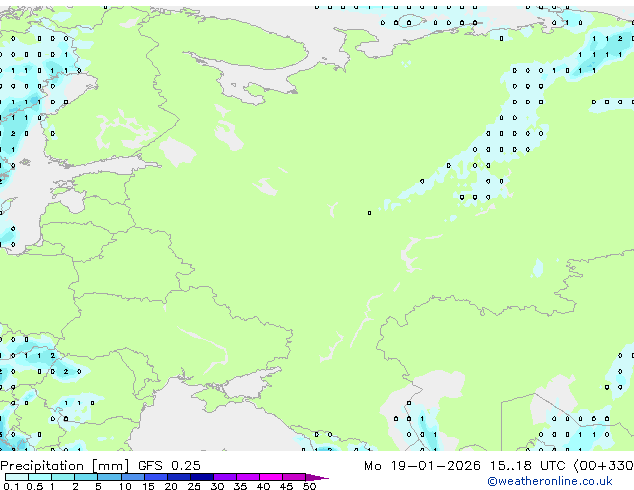The width and height of the screenshot is (634, 490).
Task: Click the '35' legend scale label
Action: (x=240, y=486)
